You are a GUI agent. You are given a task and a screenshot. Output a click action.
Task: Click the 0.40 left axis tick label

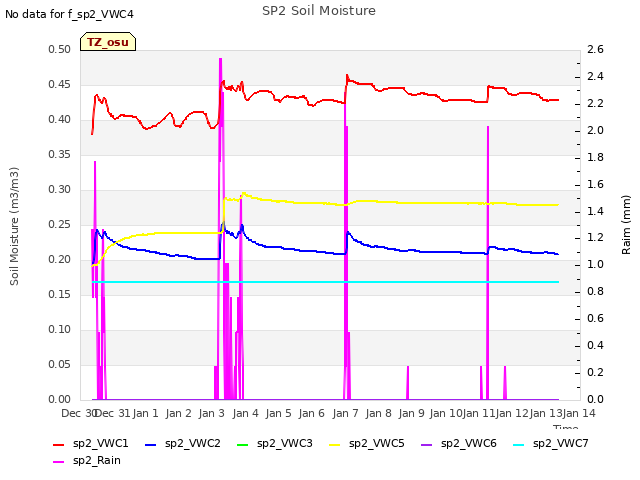60,120
